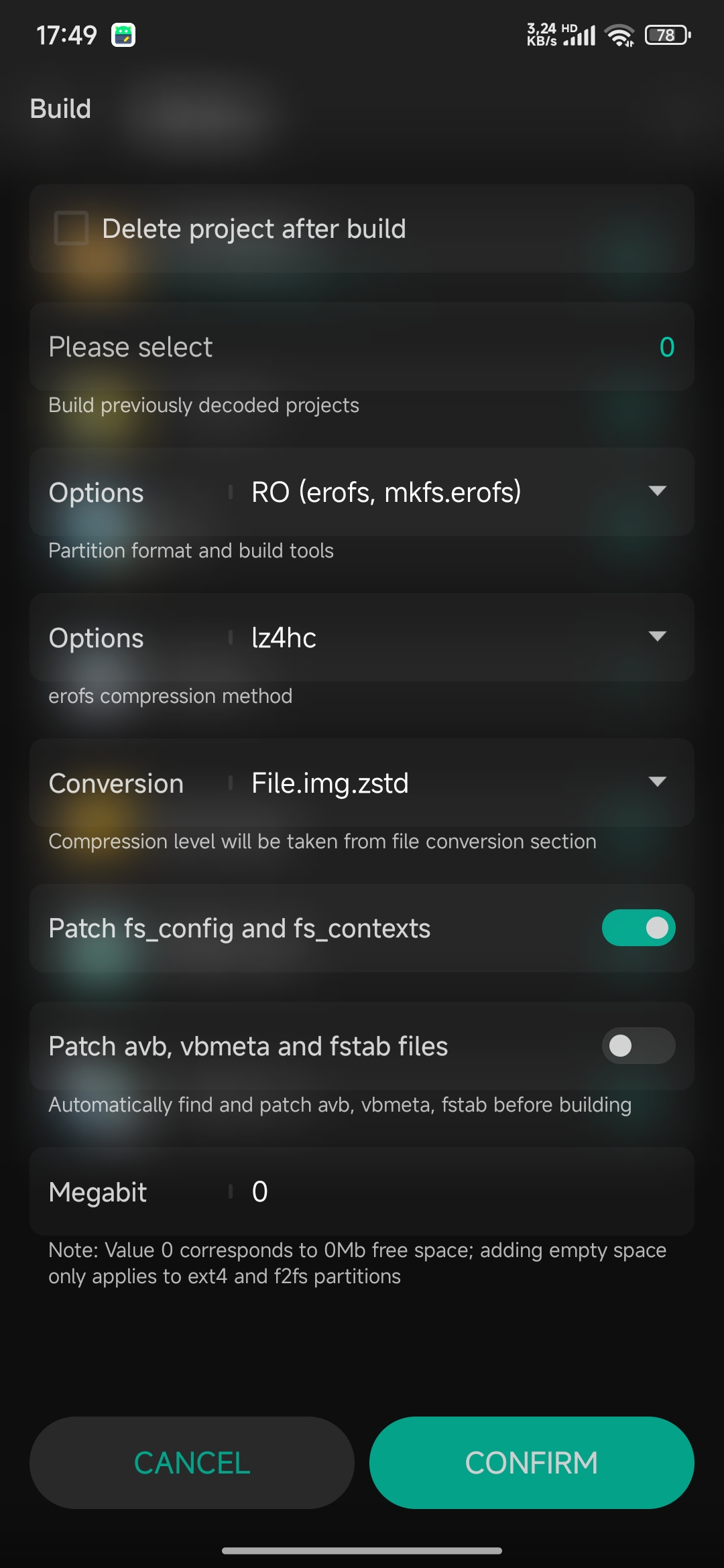Enable Patch avb, vbmeta and fstab switch
The height and width of the screenshot is (1568, 724).
click(x=638, y=1046)
